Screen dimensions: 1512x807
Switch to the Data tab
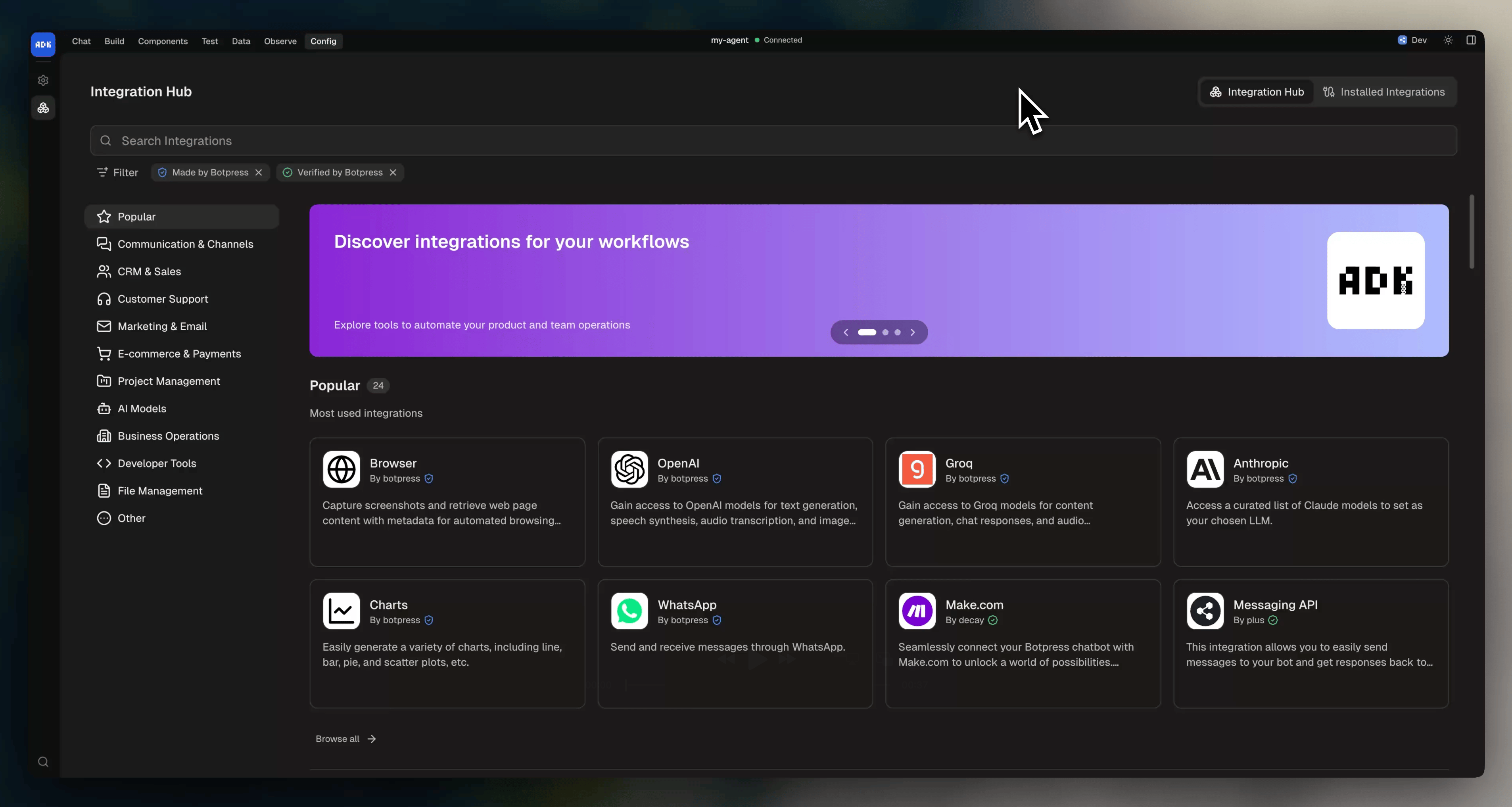(x=241, y=41)
